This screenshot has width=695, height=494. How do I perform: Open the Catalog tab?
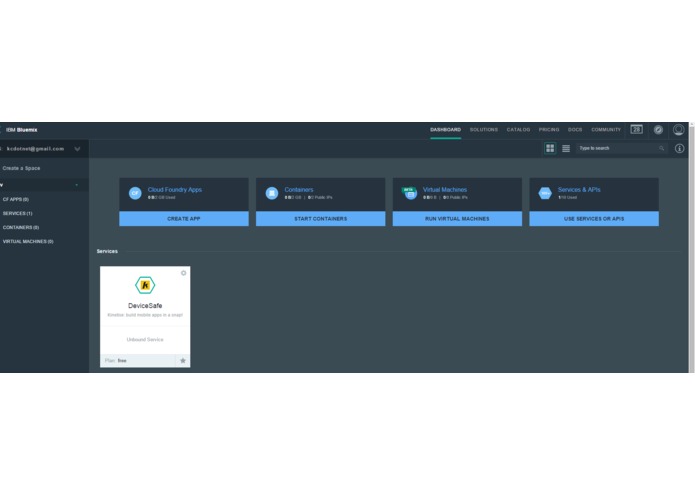click(518, 130)
